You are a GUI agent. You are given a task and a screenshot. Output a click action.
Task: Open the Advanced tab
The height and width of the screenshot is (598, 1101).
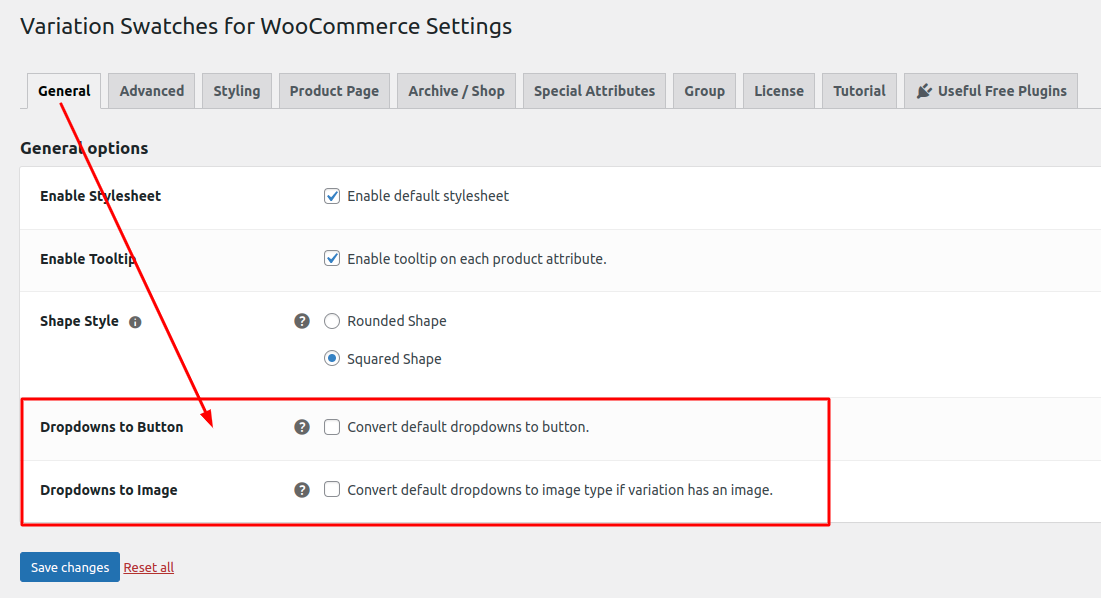point(152,91)
